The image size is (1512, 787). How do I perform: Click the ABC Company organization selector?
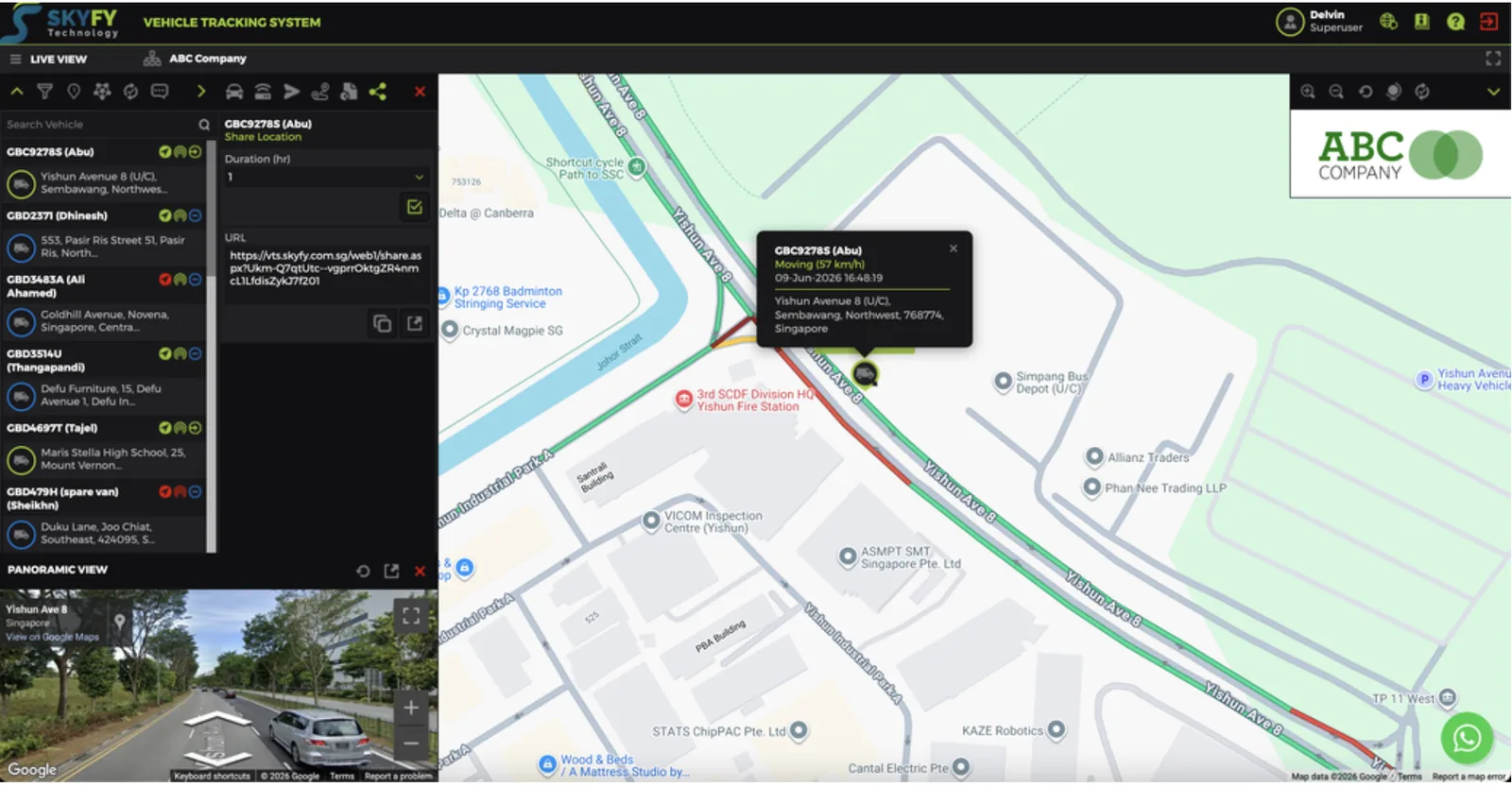click(195, 59)
